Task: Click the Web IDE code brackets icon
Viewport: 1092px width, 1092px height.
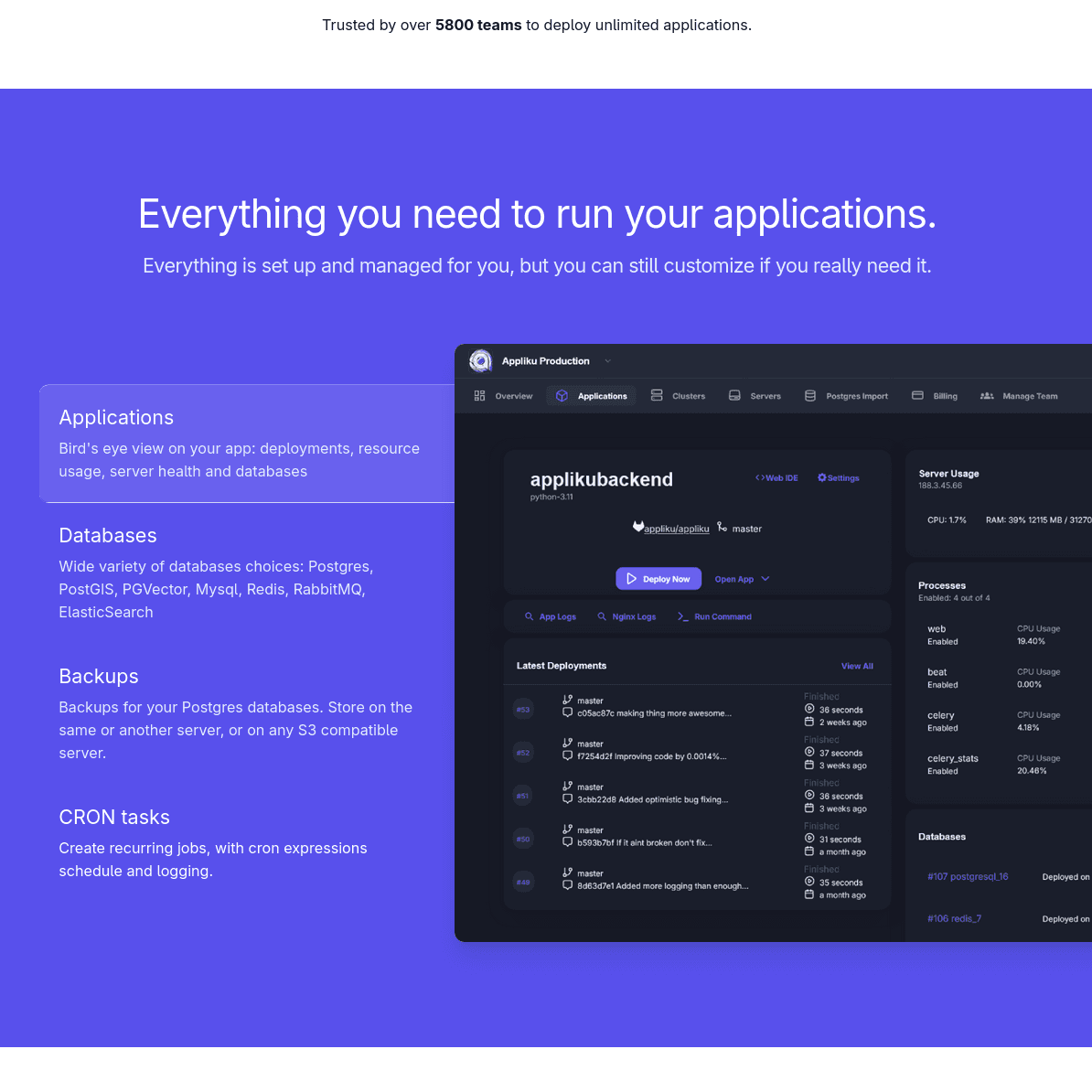Action: [x=760, y=477]
